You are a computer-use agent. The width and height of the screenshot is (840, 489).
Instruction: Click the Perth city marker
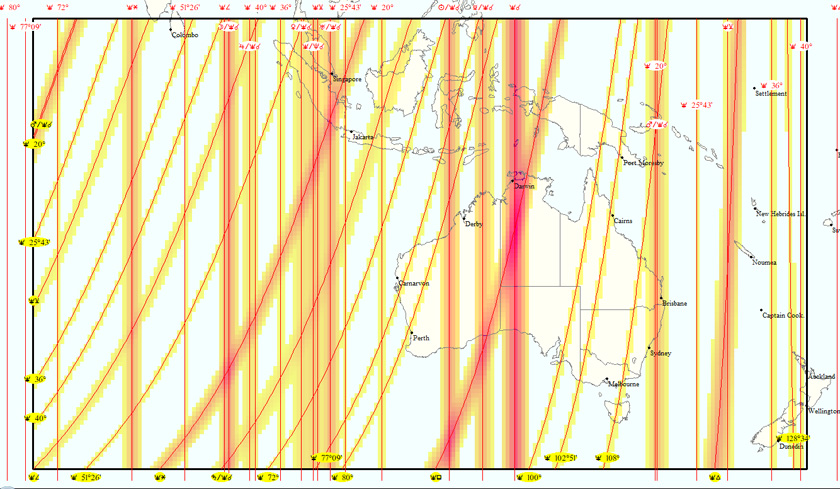[x=411, y=333]
